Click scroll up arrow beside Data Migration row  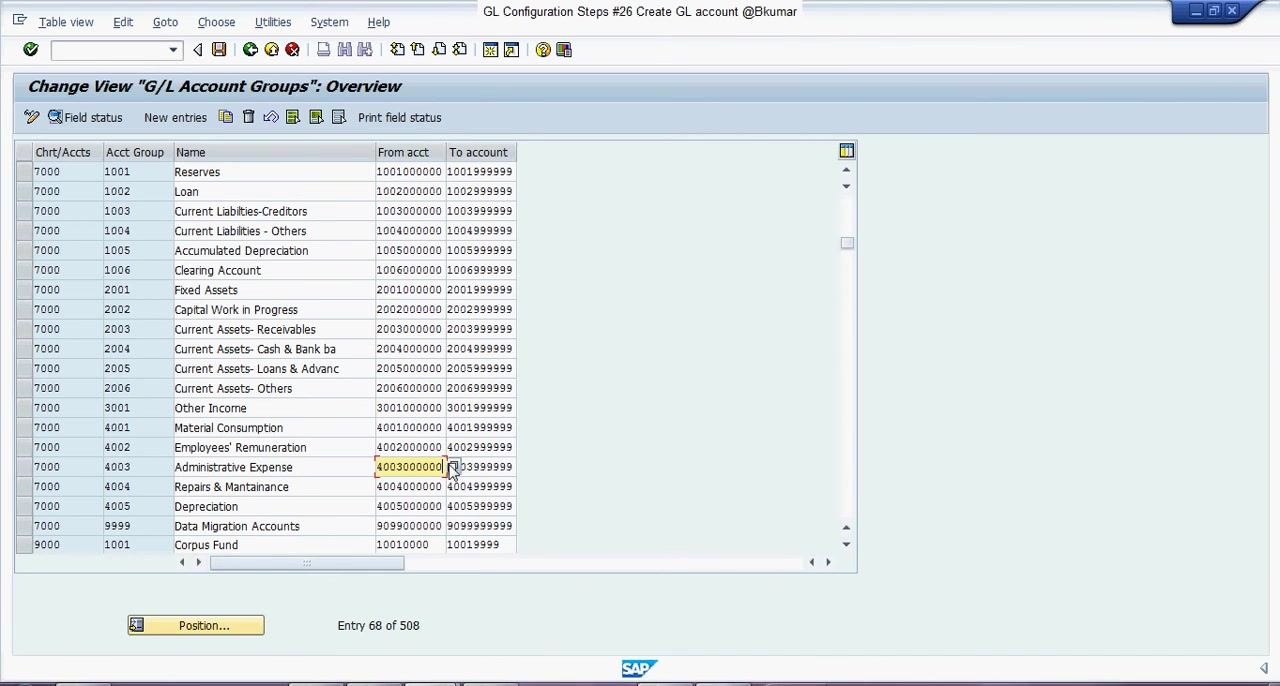(x=846, y=527)
